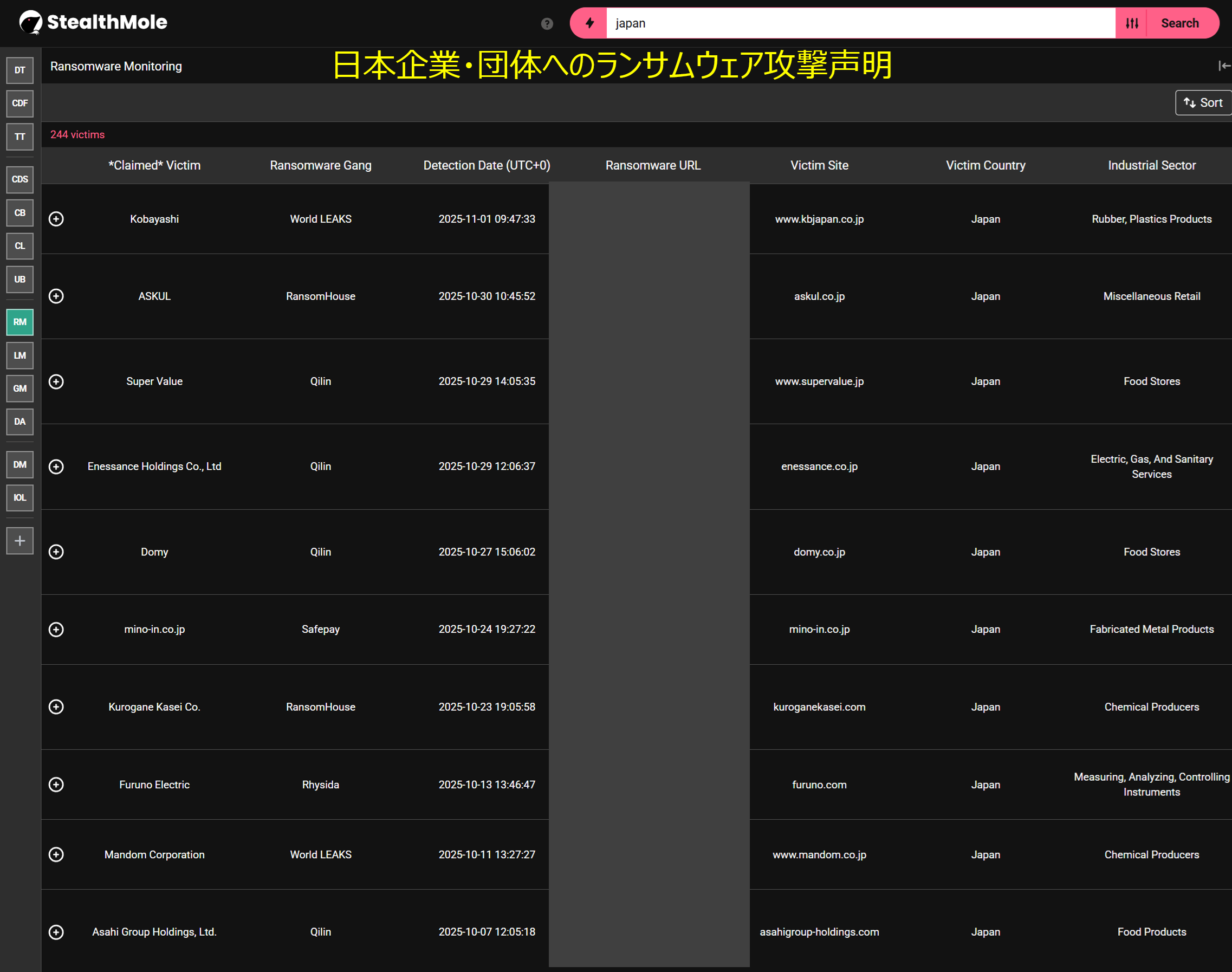
Task: Click the pink Search button
Action: click(x=1179, y=23)
